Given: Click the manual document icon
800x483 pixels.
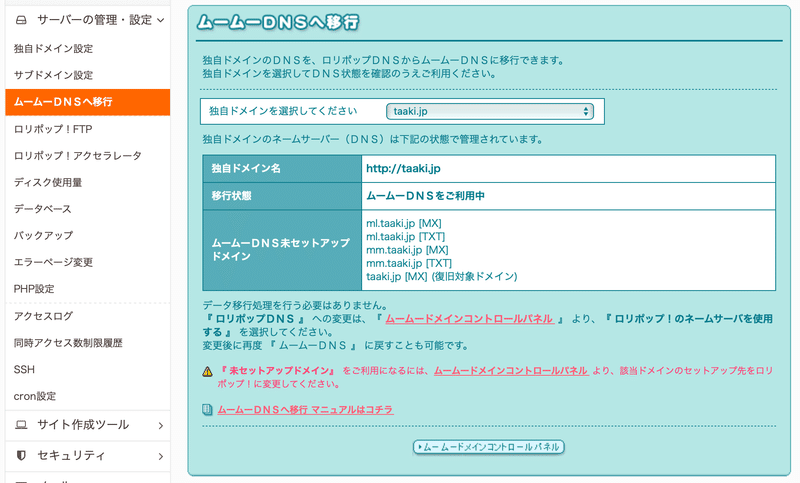Looking at the screenshot, I should click(207, 410).
